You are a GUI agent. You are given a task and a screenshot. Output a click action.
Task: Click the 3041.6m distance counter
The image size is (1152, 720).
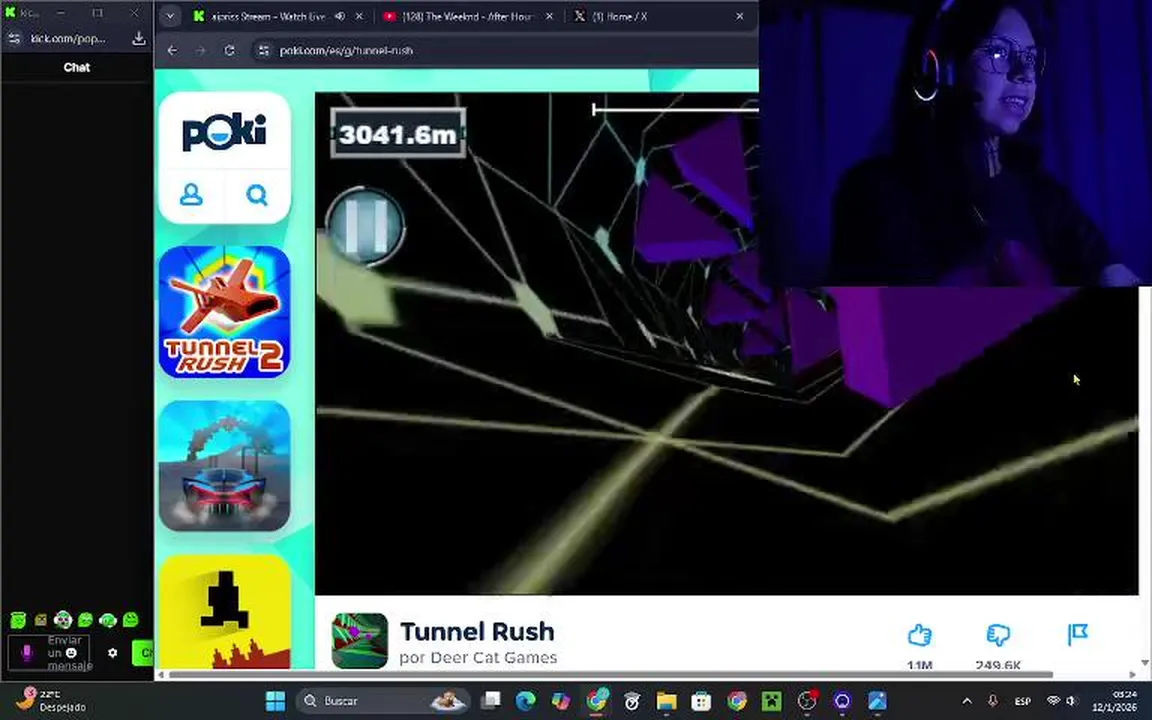tap(398, 134)
